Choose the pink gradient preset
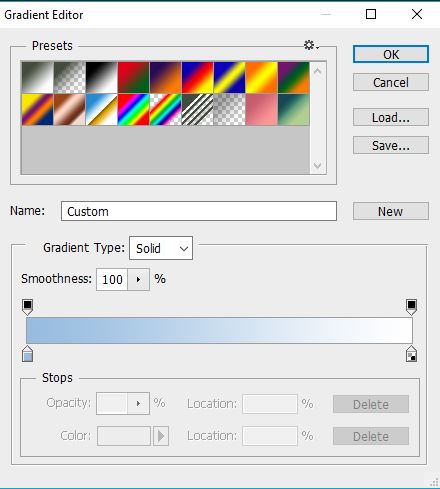The height and width of the screenshot is (489, 440). (x=261, y=109)
